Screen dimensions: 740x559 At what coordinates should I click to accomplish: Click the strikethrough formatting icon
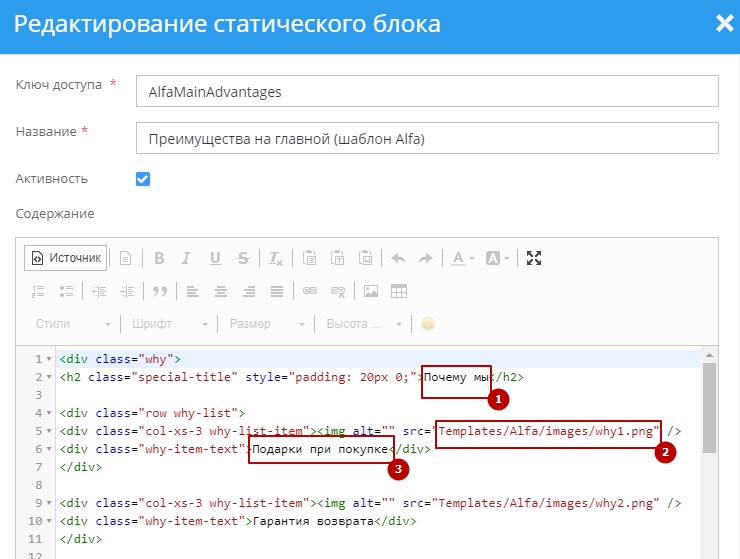pos(243,258)
